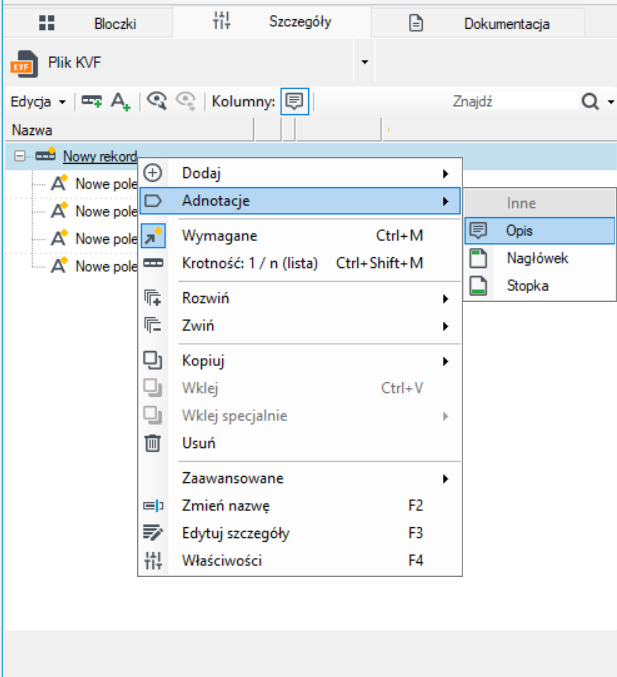Click the expand-all icon beside Rozwiń
This screenshot has width=617, height=677.
pos(152,298)
